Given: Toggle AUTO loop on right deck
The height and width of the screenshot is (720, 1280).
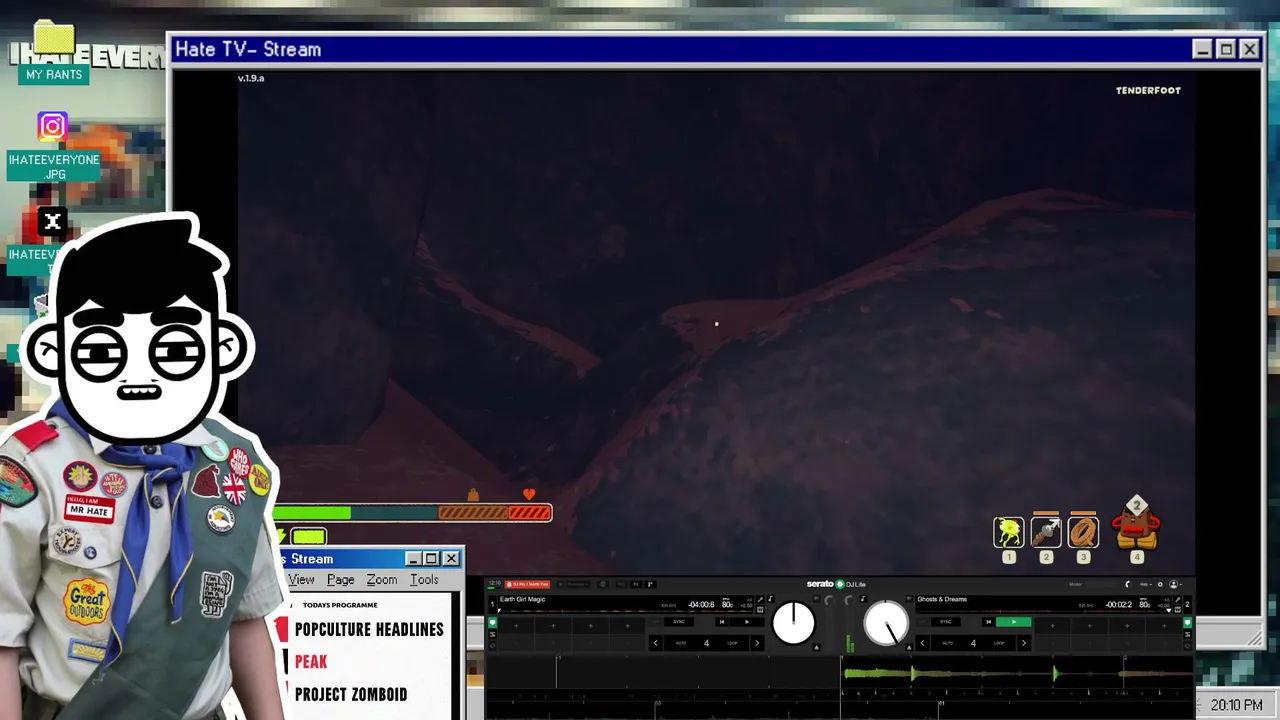Looking at the screenshot, I should [947, 643].
